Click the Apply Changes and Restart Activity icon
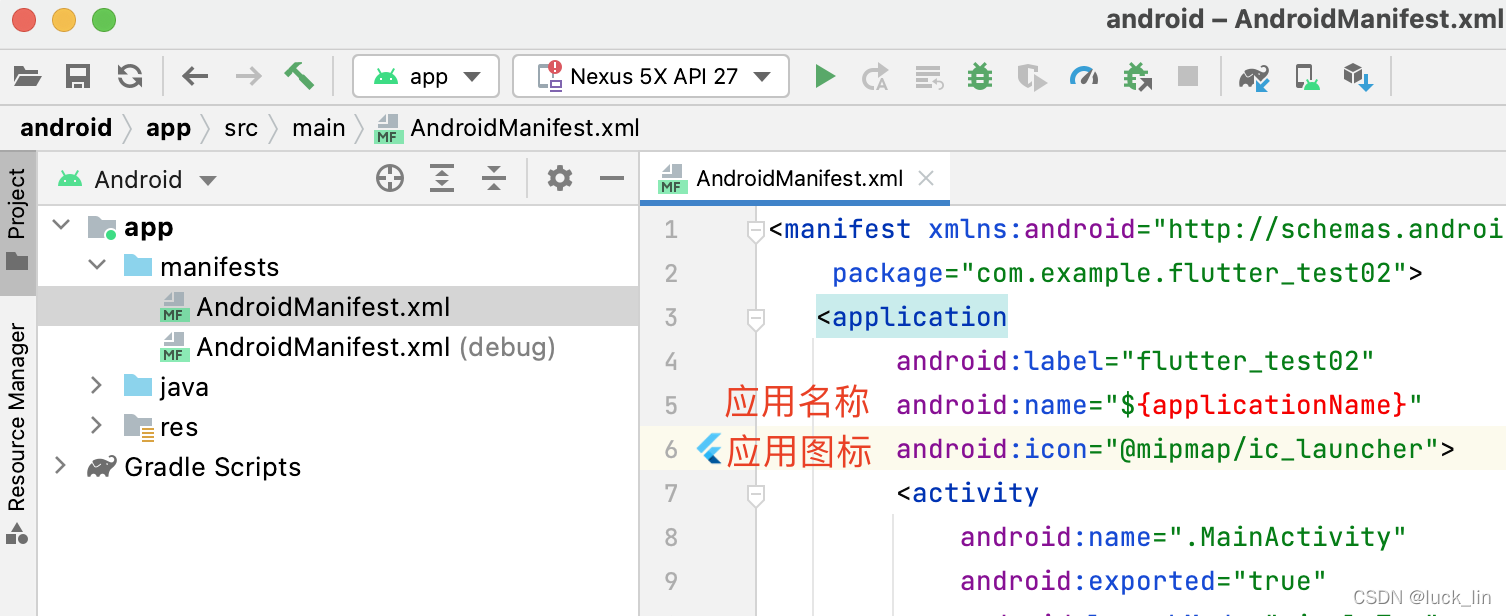The width and height of the screenshot is (1506, 616). pyautogui.click(x=876, y=77)
